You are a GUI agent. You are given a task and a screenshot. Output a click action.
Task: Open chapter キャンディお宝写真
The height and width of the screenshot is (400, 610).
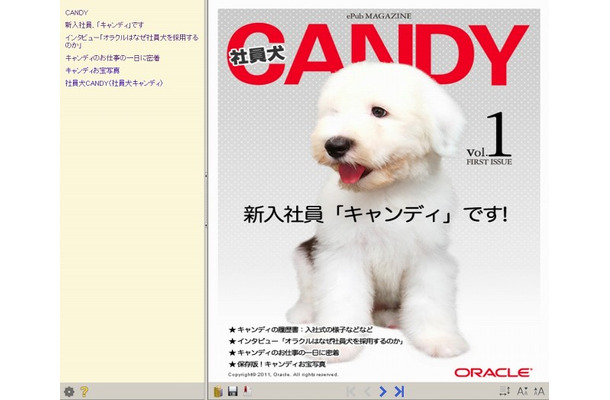92,70
